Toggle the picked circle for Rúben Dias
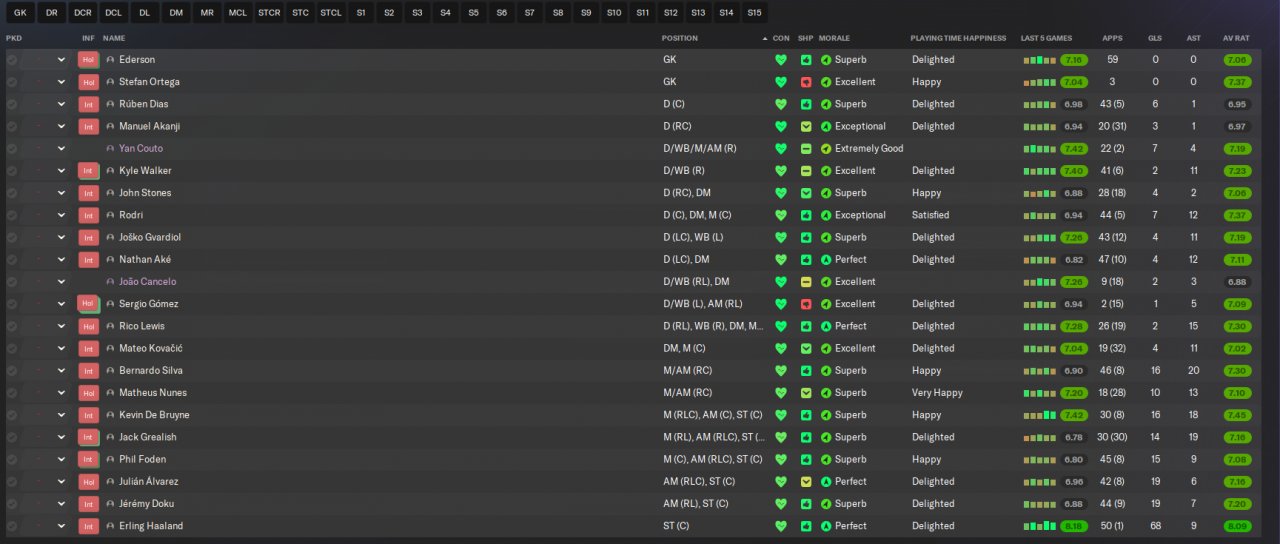1280x544 pixels. 12,104
